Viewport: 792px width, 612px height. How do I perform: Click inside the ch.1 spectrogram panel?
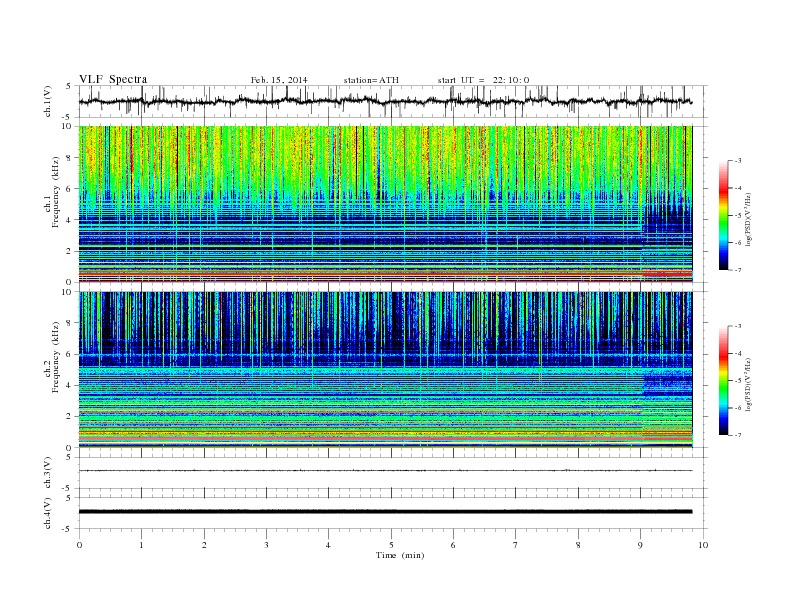385,204
